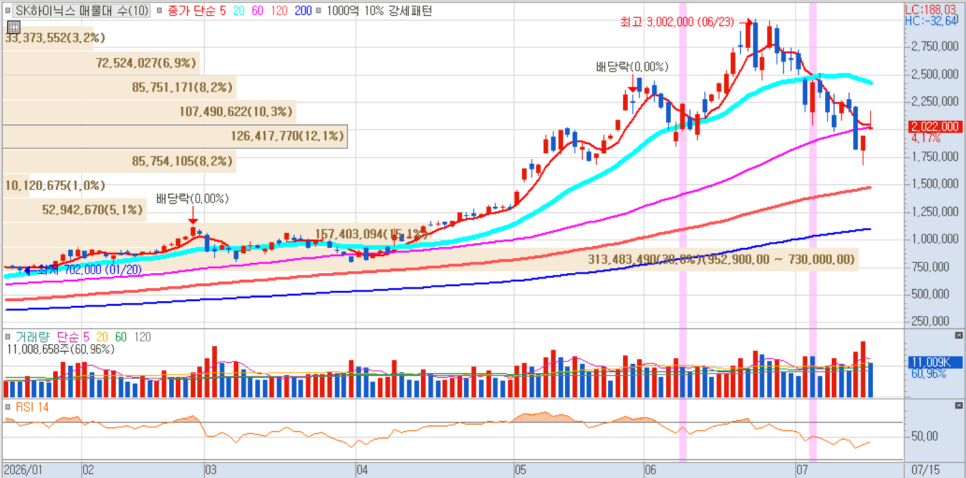Click the red current price tag 2,022,000
966x478 pixels.
tap(935, 127)
